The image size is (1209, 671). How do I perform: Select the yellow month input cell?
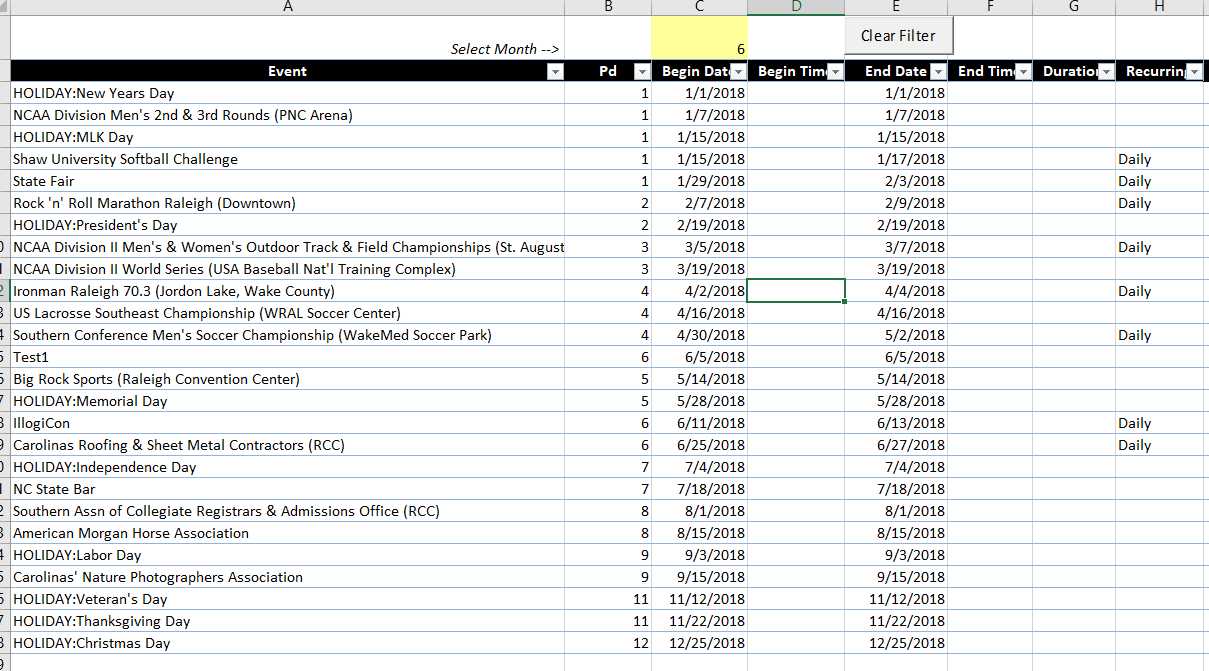(699, 38)
